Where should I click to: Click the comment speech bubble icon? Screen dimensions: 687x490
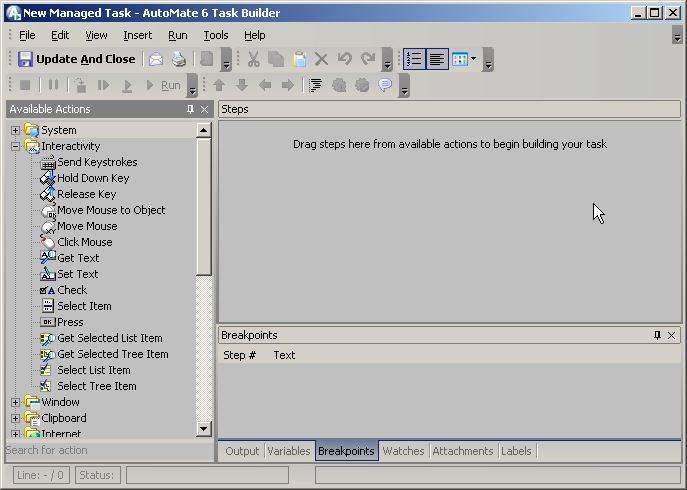(385, 85)
